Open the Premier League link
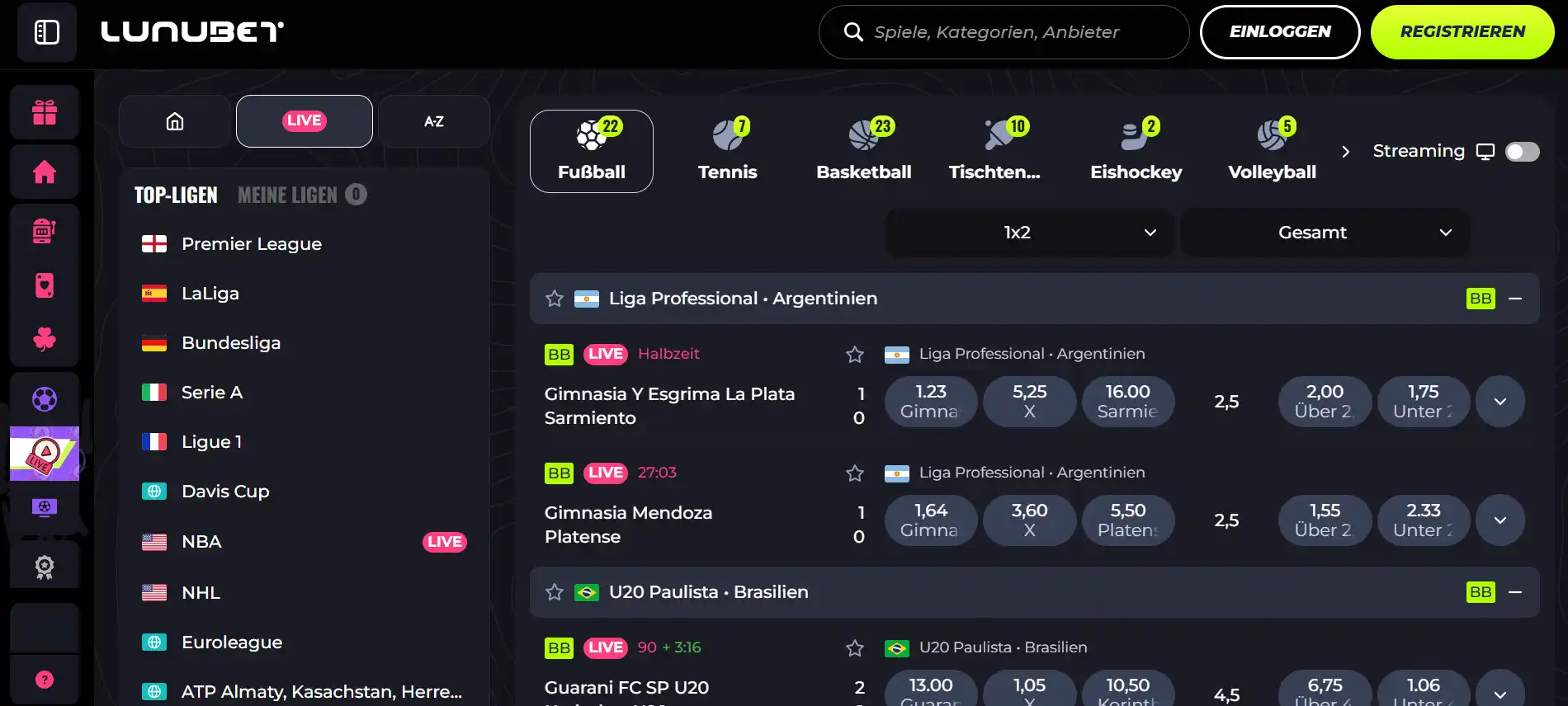1568x706 pixels. coord(252,244)
